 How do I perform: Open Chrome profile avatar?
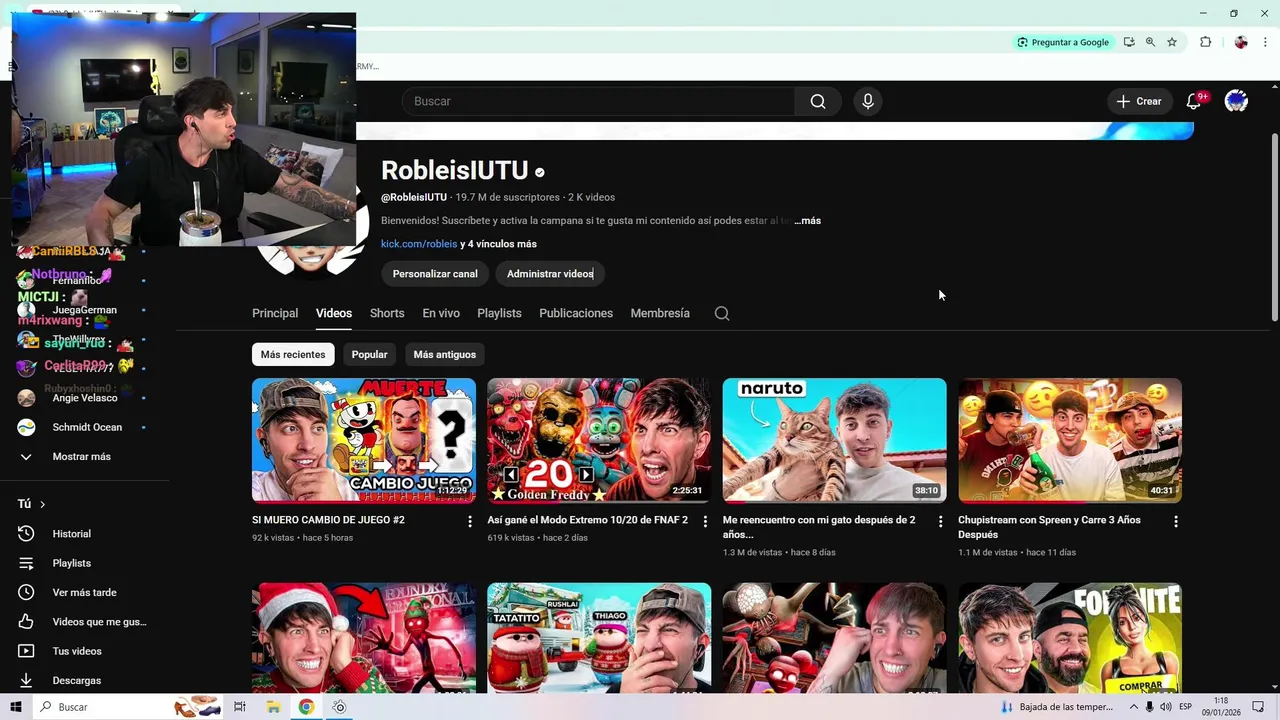pyautogui.click(x=1241, y=42)
